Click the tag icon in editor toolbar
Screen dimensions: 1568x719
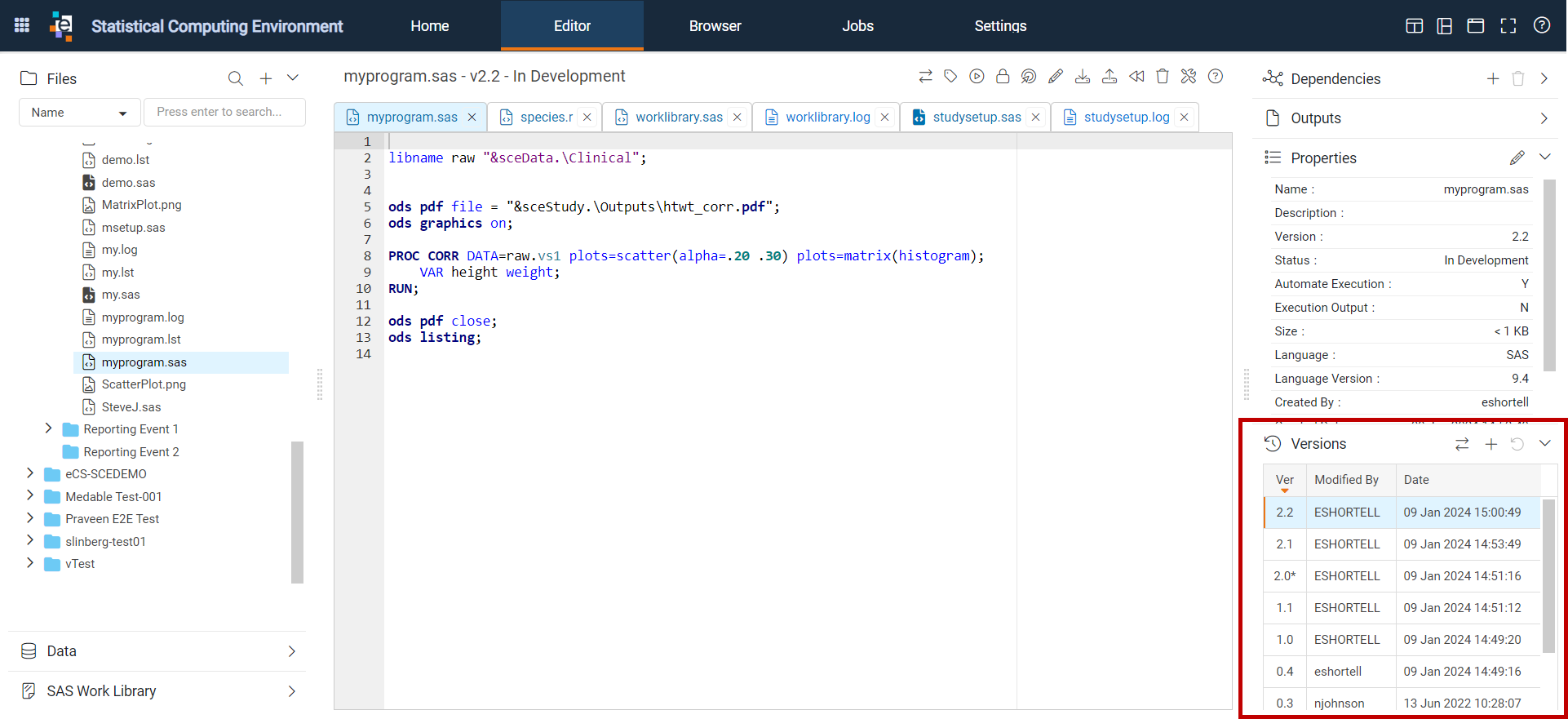click(x=950, y=77)
